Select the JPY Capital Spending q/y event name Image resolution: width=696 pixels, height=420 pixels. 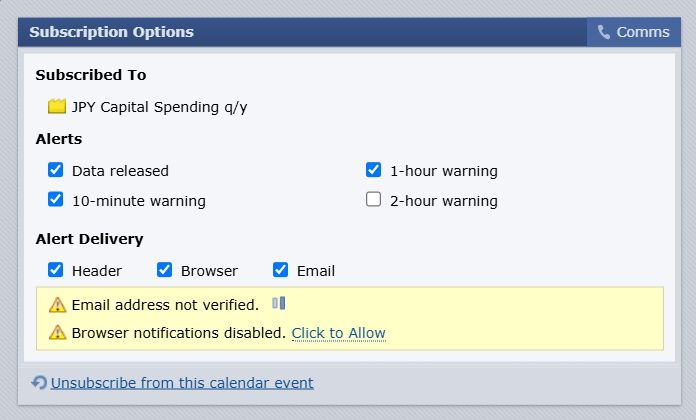(x=160, y=107)
